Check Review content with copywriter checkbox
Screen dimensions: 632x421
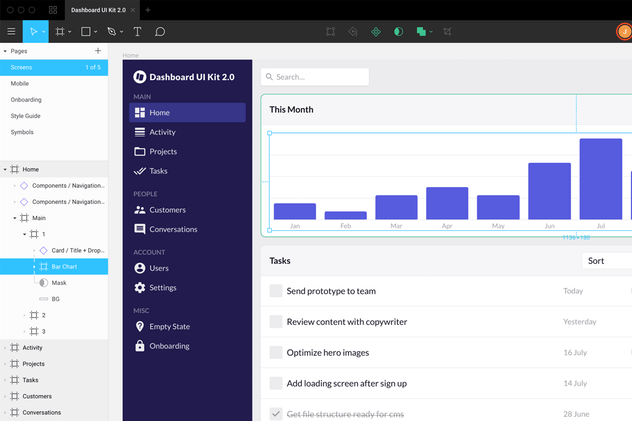[276, 321]
